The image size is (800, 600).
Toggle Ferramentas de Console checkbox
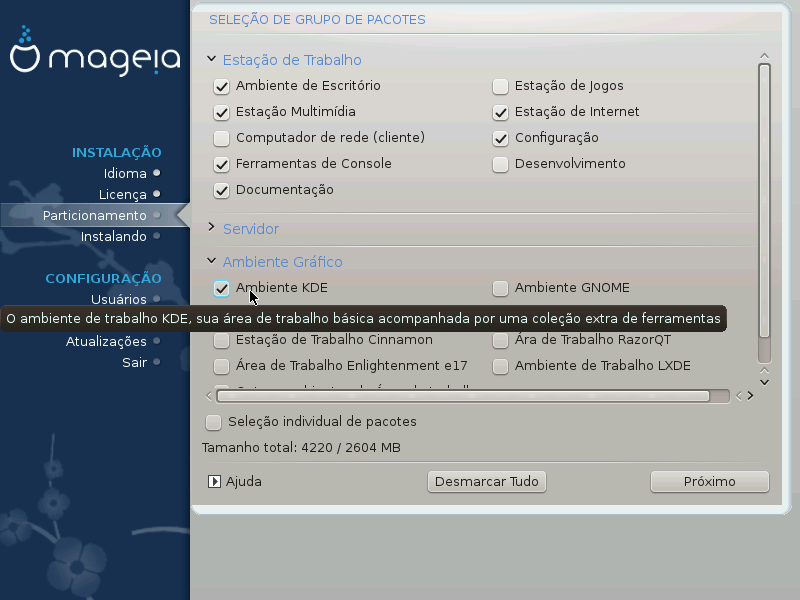[221, 164]
